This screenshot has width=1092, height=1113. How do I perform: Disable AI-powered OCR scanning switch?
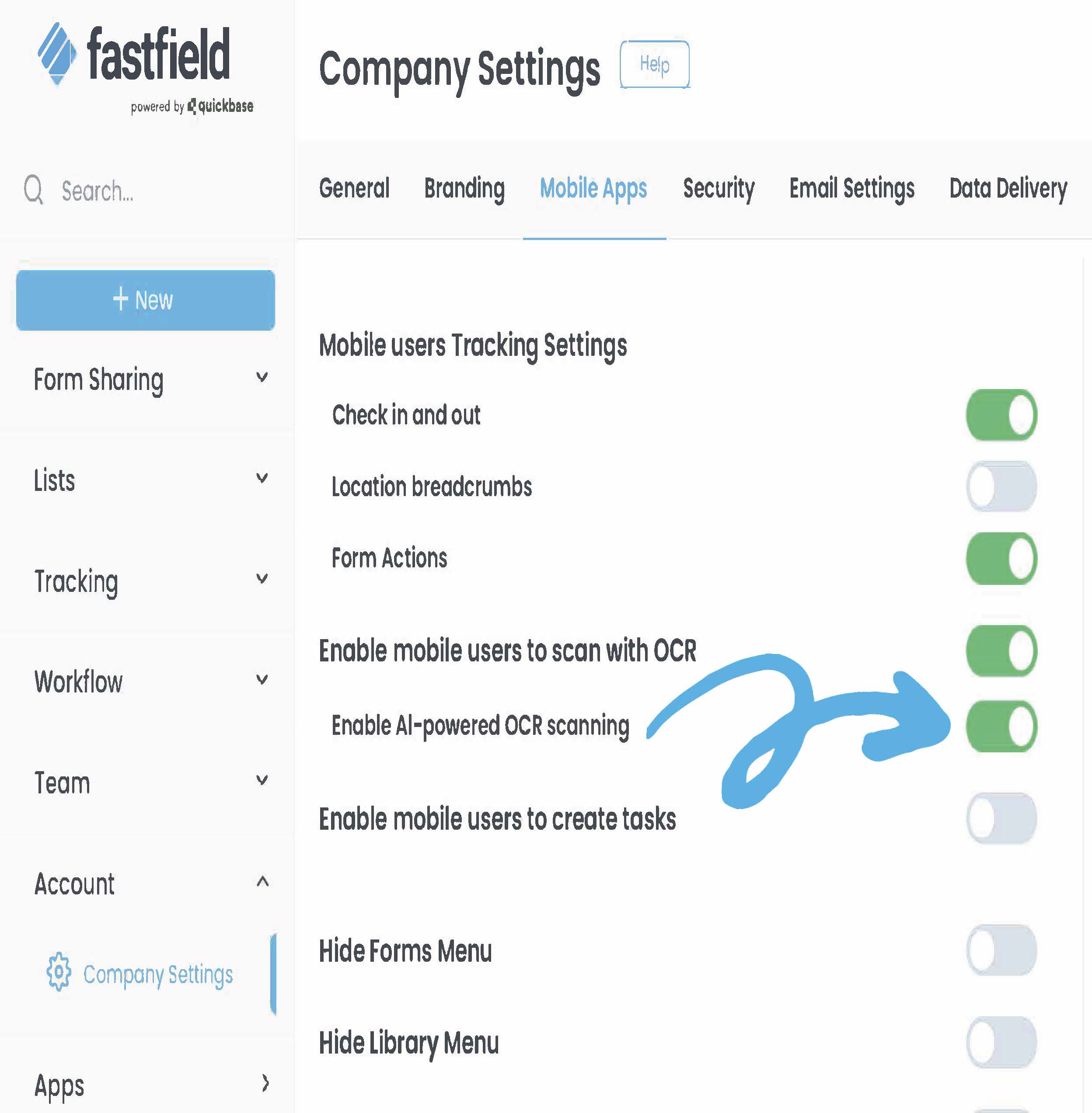1001,726
